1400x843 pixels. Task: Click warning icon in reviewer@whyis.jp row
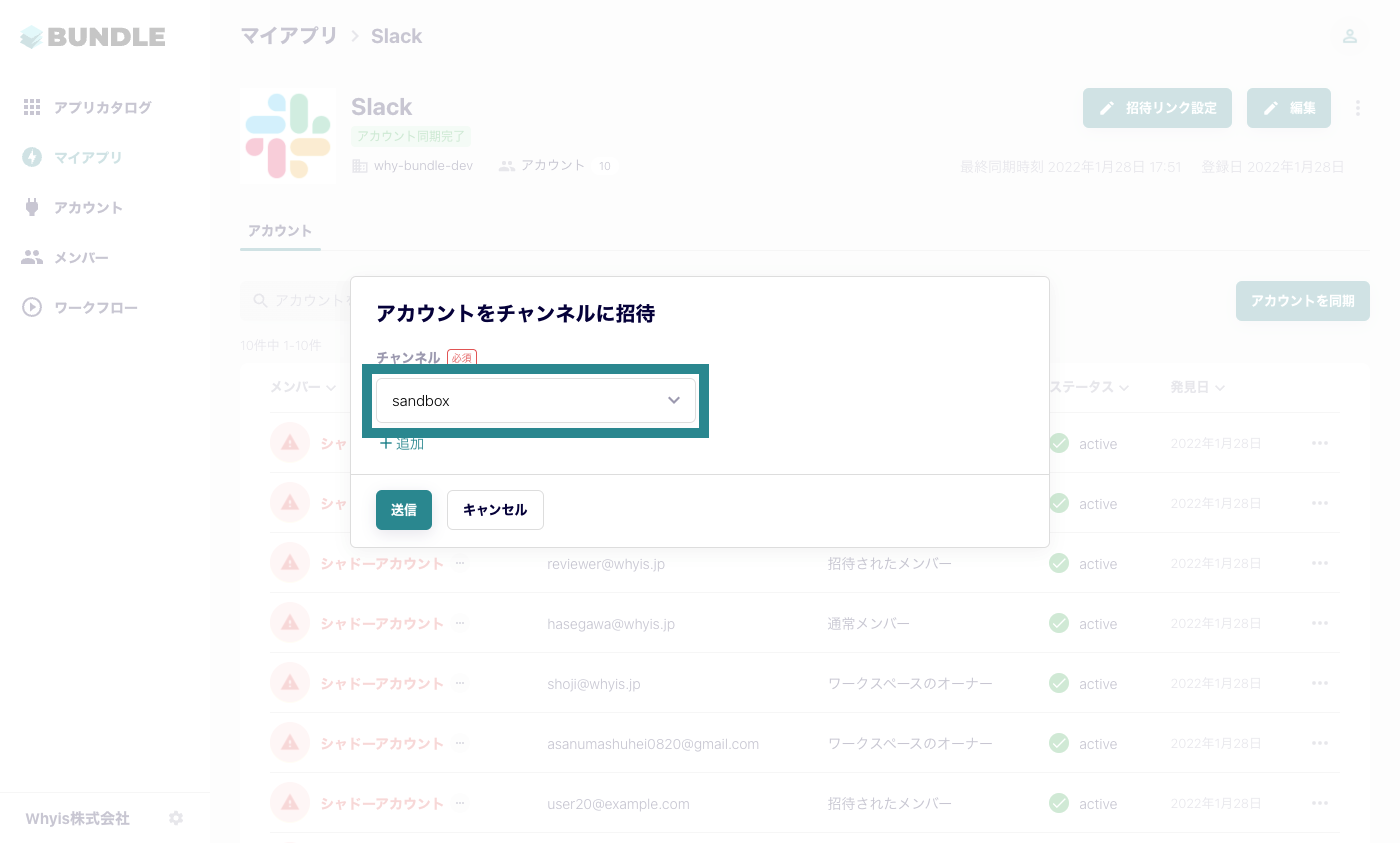[290, 563]
